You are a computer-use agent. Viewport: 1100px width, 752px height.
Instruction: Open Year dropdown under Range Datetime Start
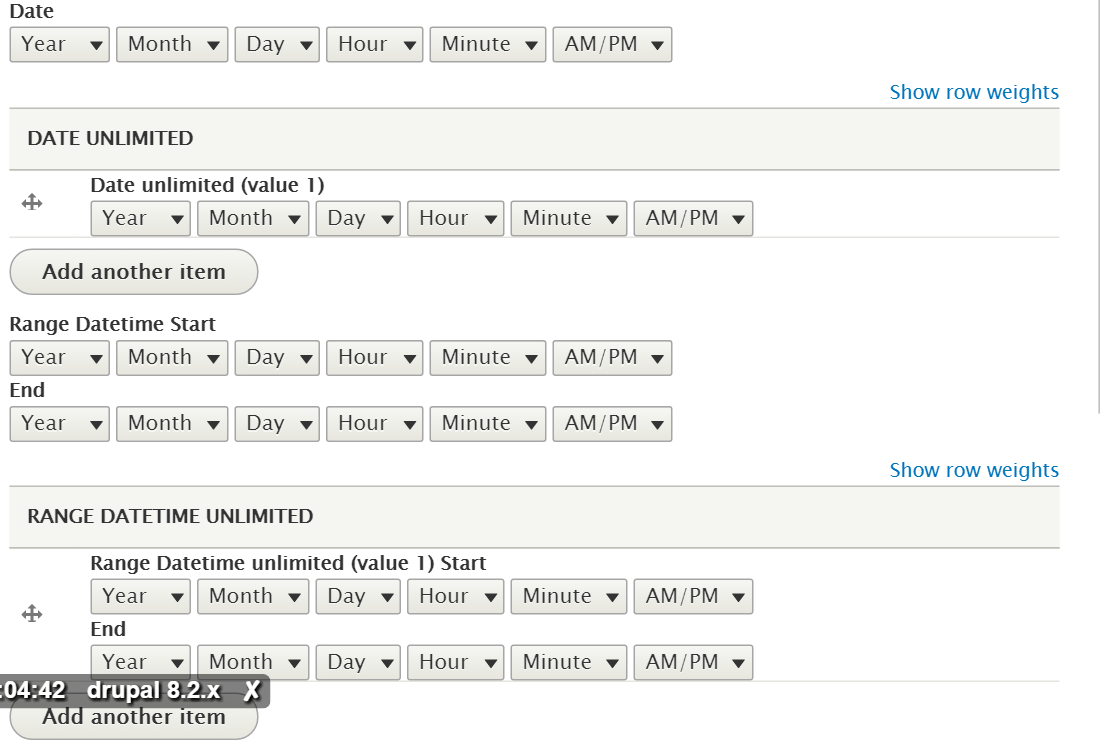coord(59,358)
